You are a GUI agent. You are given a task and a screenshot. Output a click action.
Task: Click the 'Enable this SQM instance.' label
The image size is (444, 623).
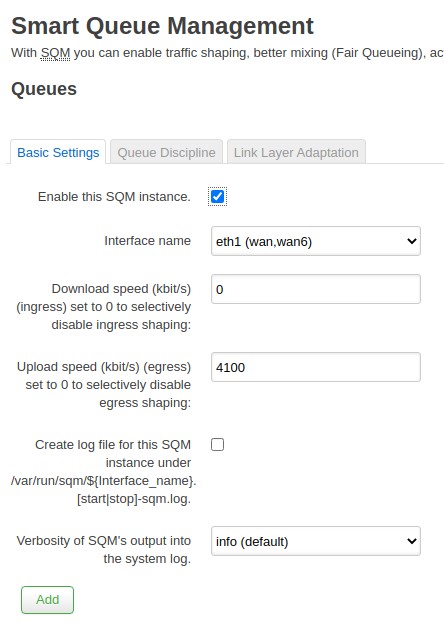click(x=114, y=197)
